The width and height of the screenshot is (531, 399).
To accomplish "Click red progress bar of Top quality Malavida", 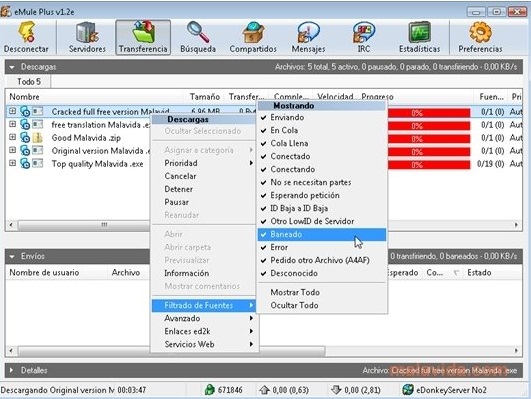I will (x=429, y=165).
